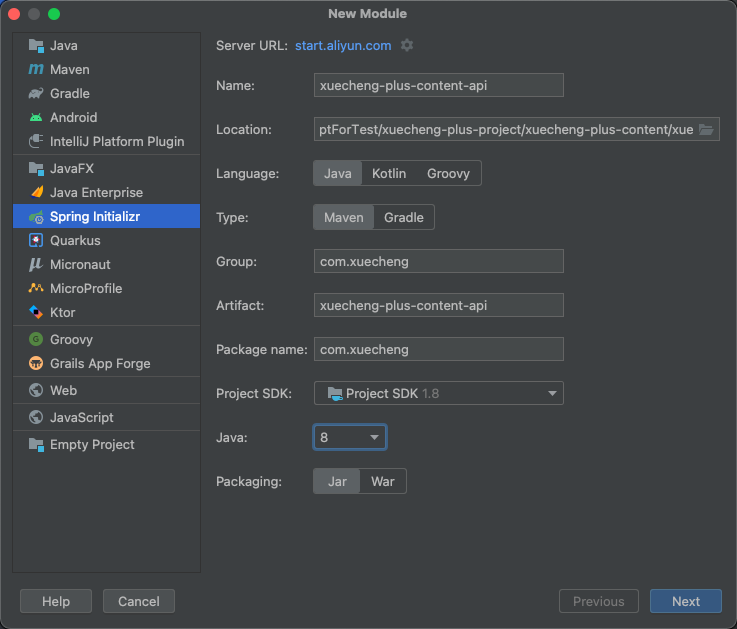Set build type to Gradle
The image size is (737, 629).
click(x=404, y=218)
